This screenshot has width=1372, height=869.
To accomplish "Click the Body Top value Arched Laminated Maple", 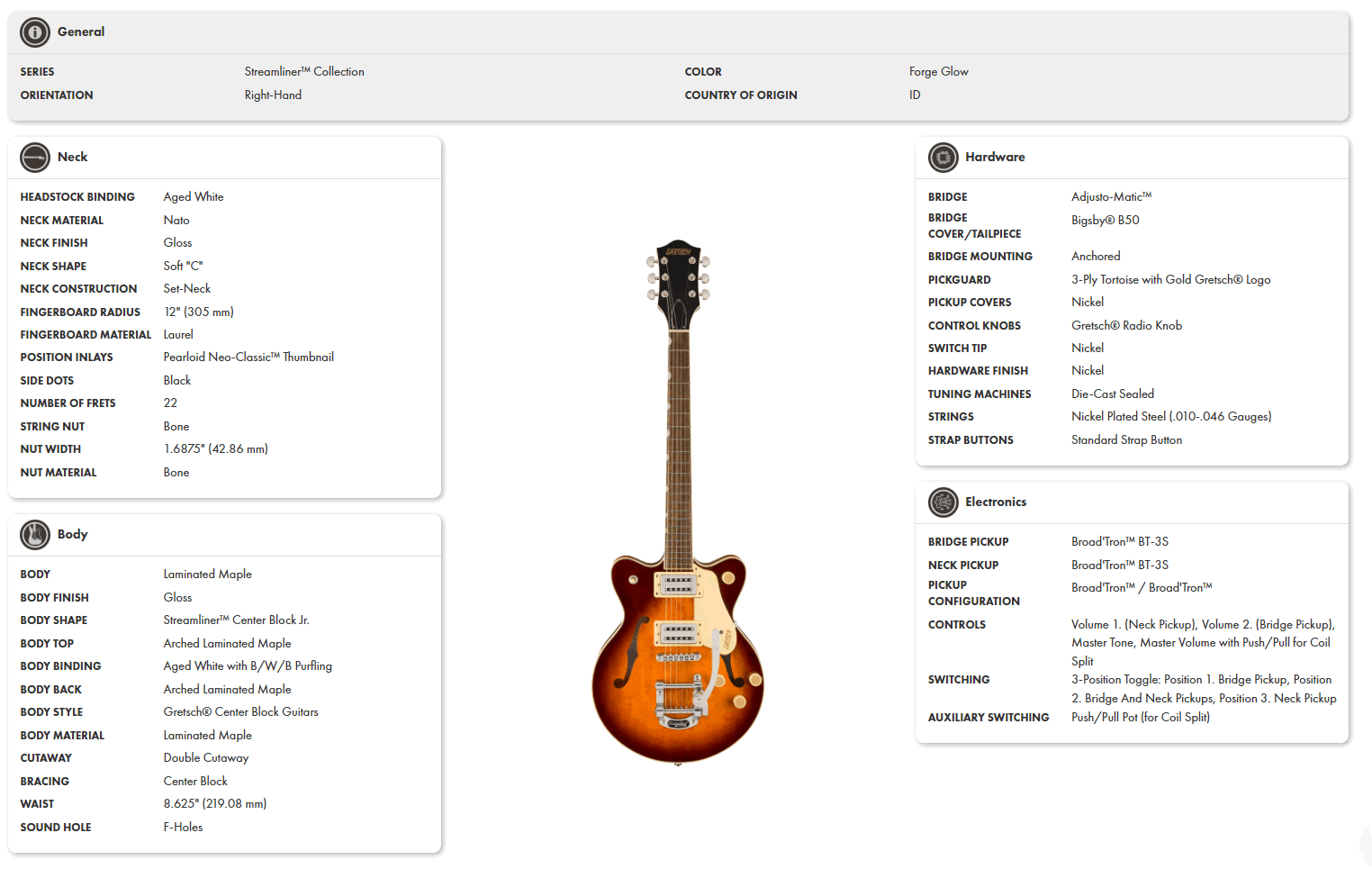I will tap(228, 643).
